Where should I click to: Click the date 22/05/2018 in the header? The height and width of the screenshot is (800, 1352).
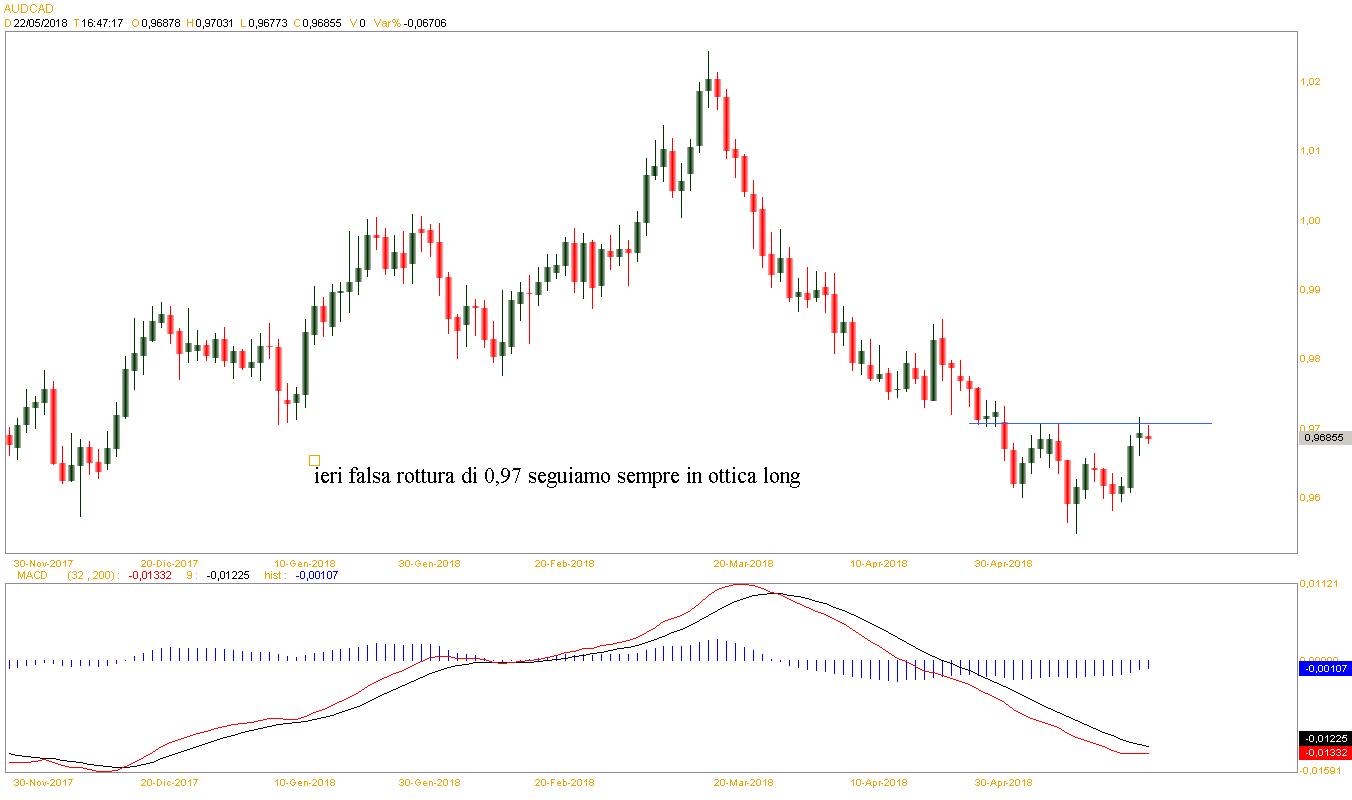coord(40,23)
